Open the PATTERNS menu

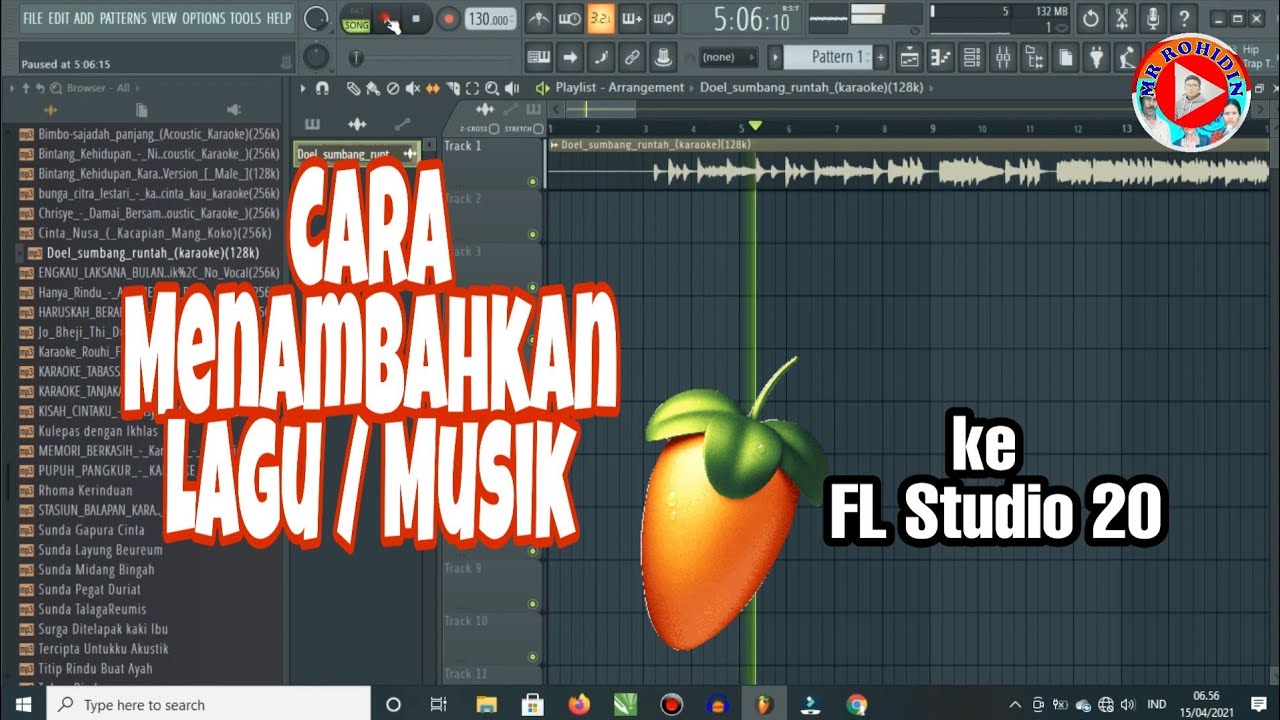pos(123,18)
